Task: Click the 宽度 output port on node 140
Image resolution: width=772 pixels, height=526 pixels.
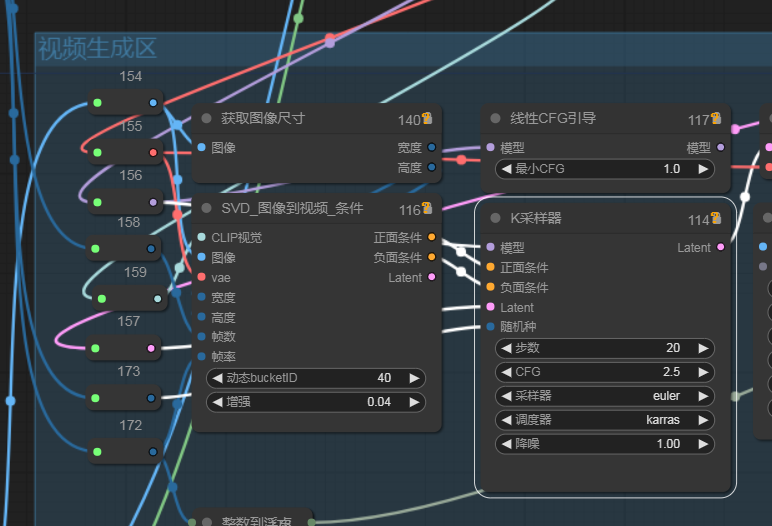Action: pos(432,147)
